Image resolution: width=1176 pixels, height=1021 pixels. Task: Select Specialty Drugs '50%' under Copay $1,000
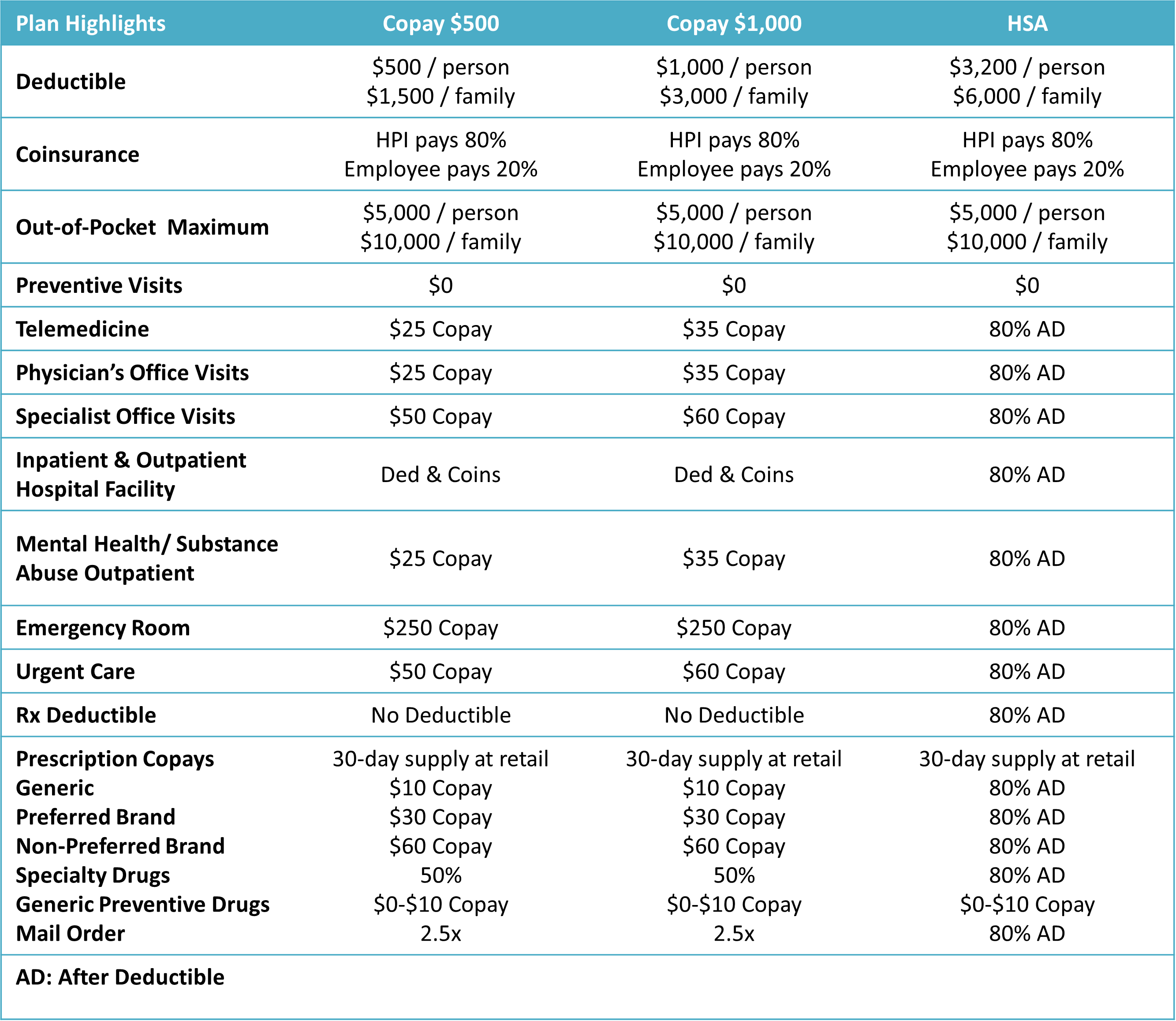[734, 876]
